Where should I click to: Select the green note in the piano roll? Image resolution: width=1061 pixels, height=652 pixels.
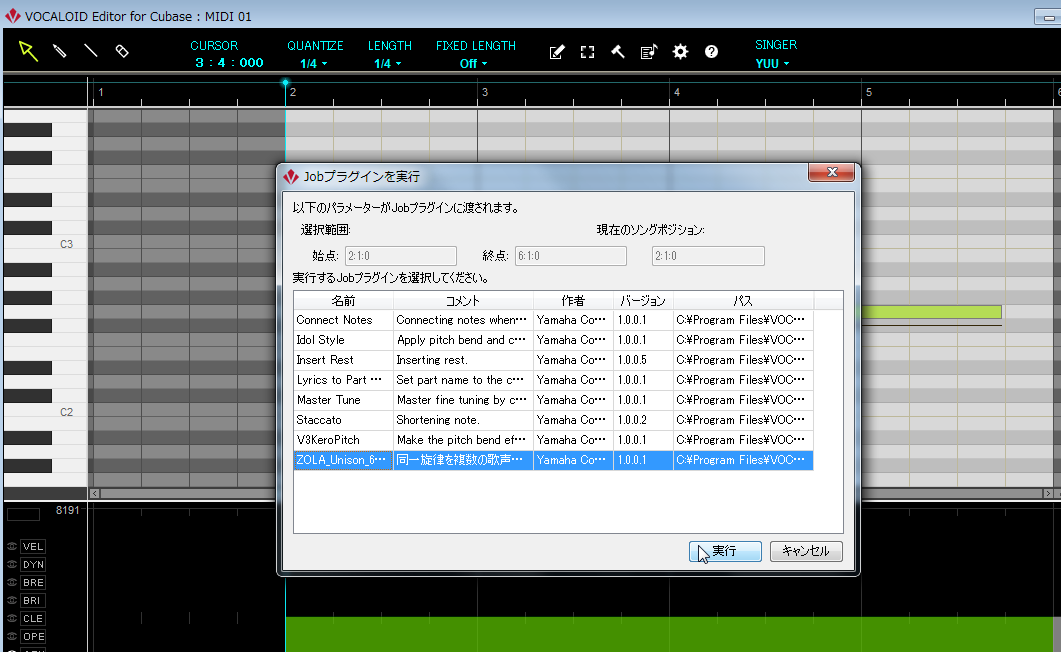pos(931,312)
